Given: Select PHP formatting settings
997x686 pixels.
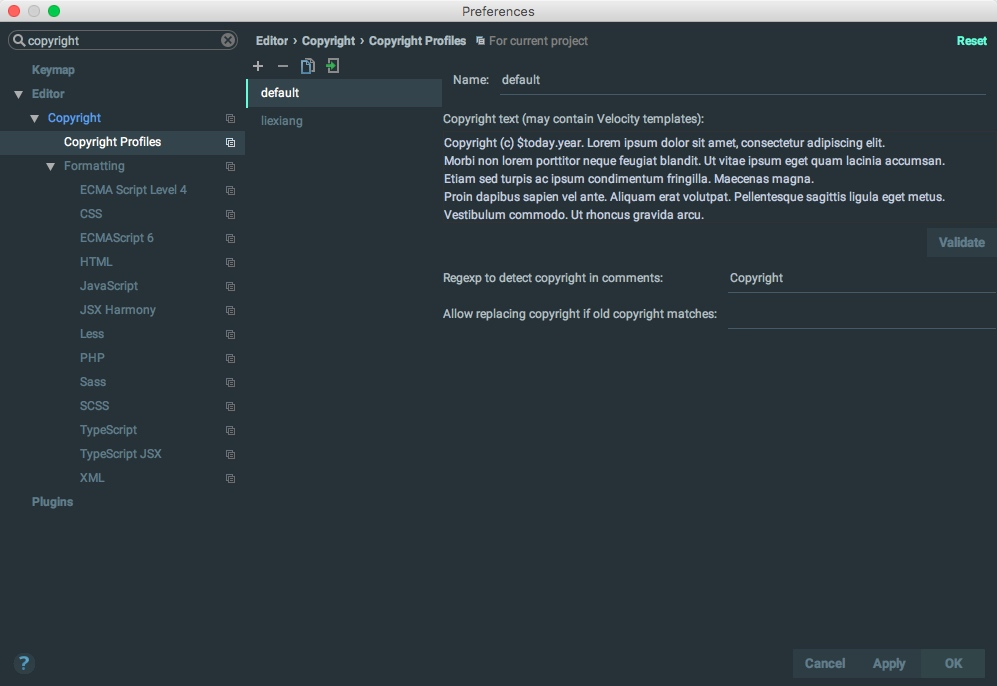Looking at the screenshot, I should pyautogui.click(x=92, y=358).
